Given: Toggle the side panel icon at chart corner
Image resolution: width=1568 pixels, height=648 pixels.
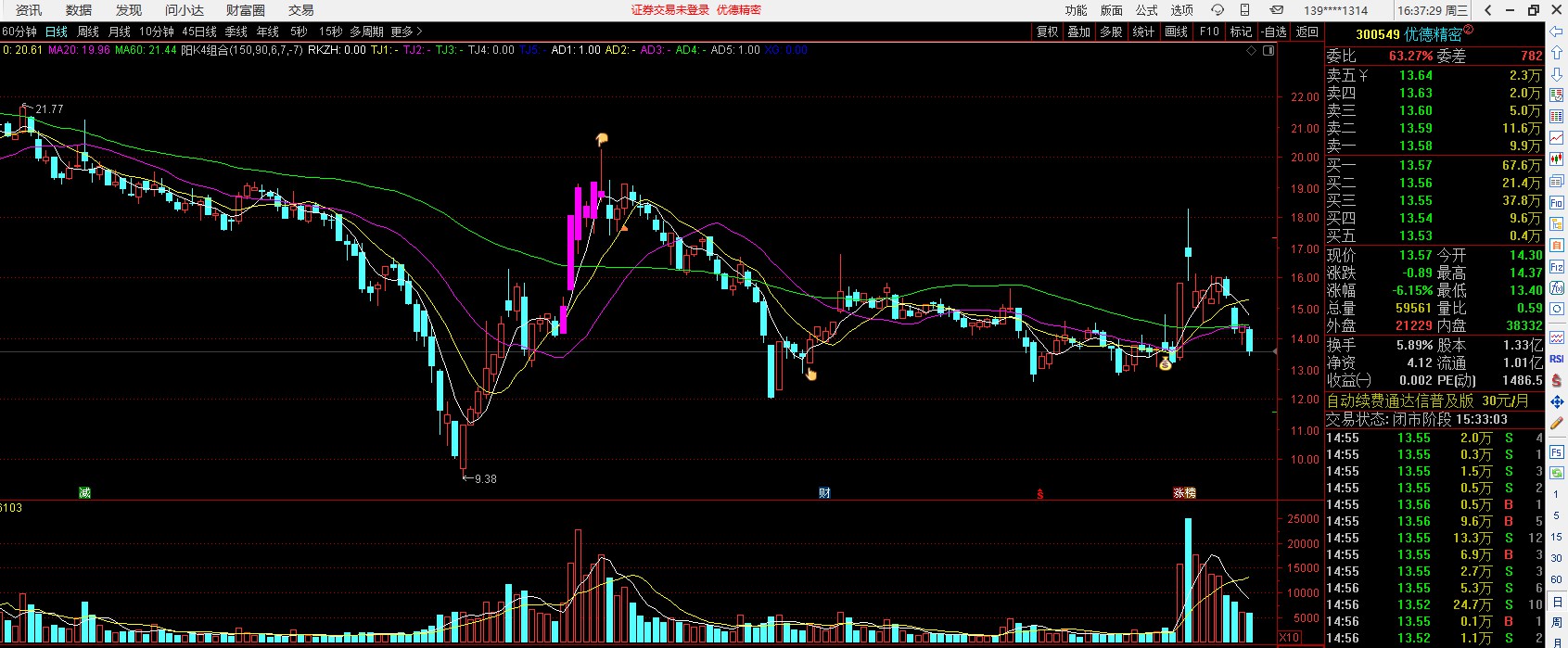Looking at the screenshot, I should point(1268,51).
